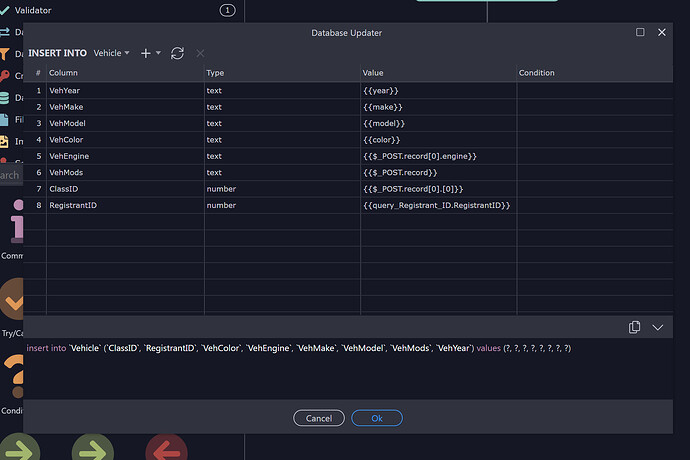
Task: Open the Condition cell for VehYear
Action: click(x=595, y=91)
